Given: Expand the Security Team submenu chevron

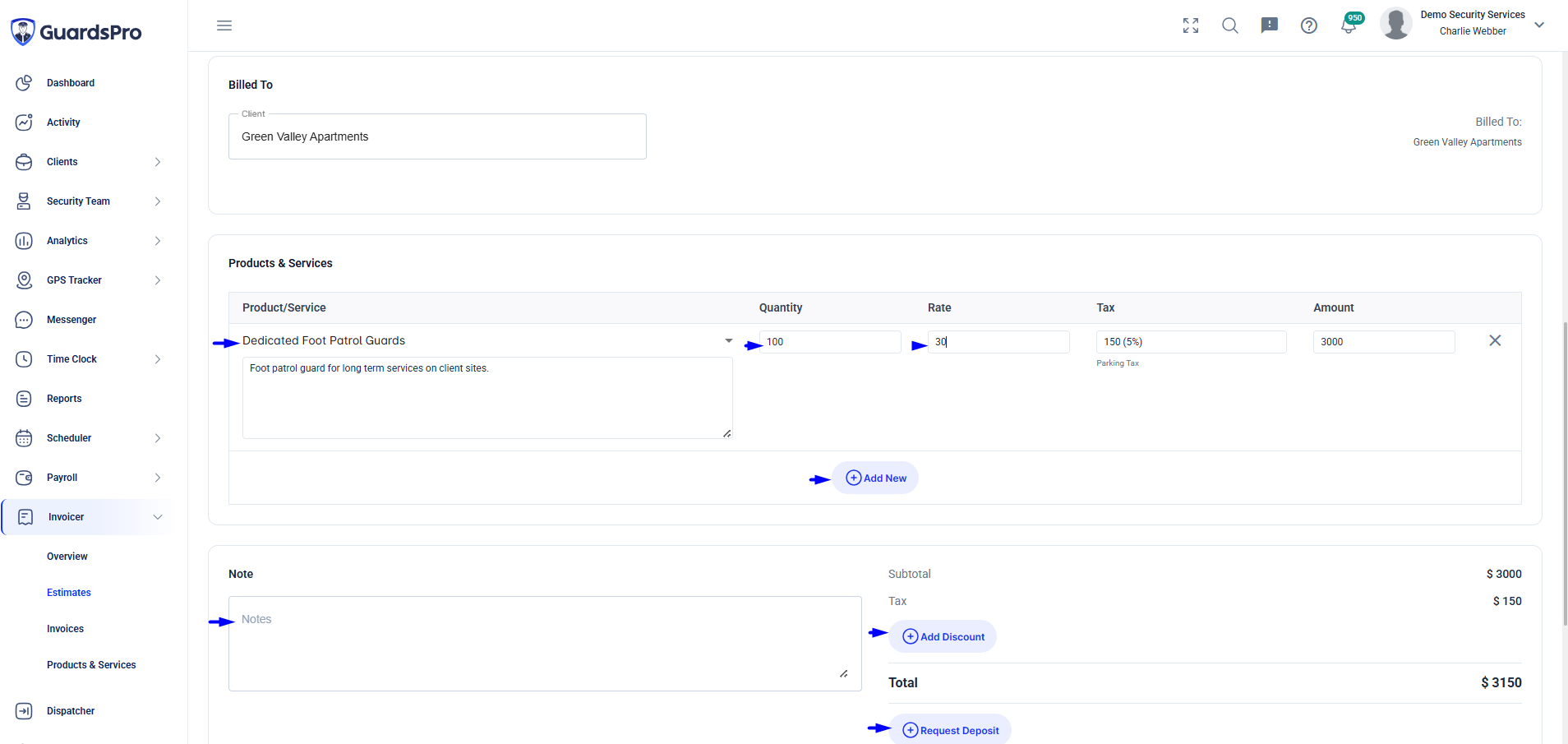Looking at the screenshot, I should pos(158,201).
